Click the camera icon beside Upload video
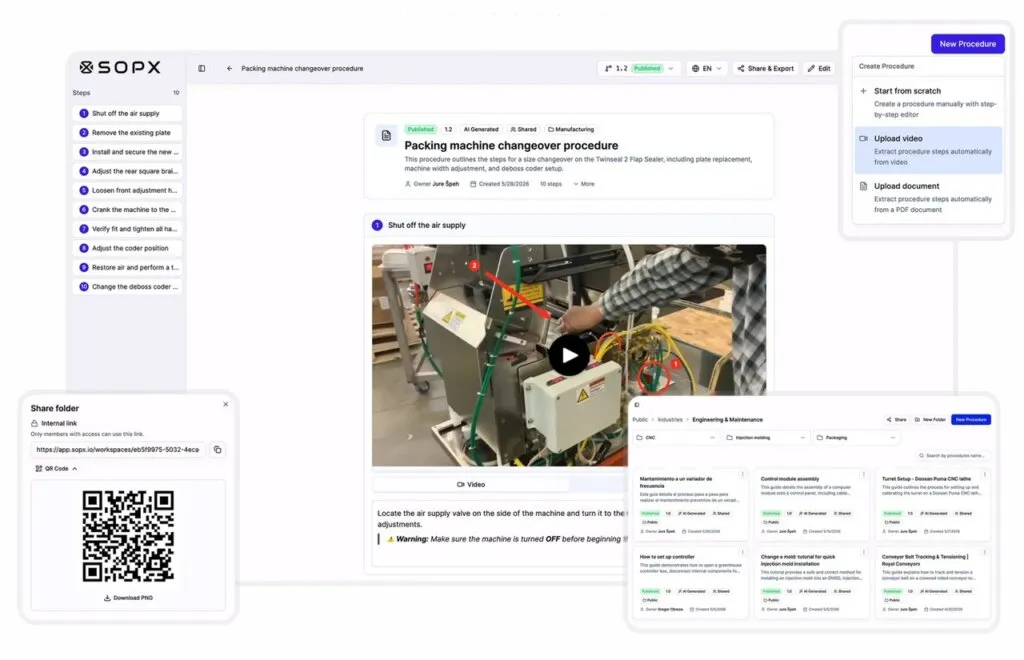The height and width of the screenshot is (660, 1024). pos(863,138)
